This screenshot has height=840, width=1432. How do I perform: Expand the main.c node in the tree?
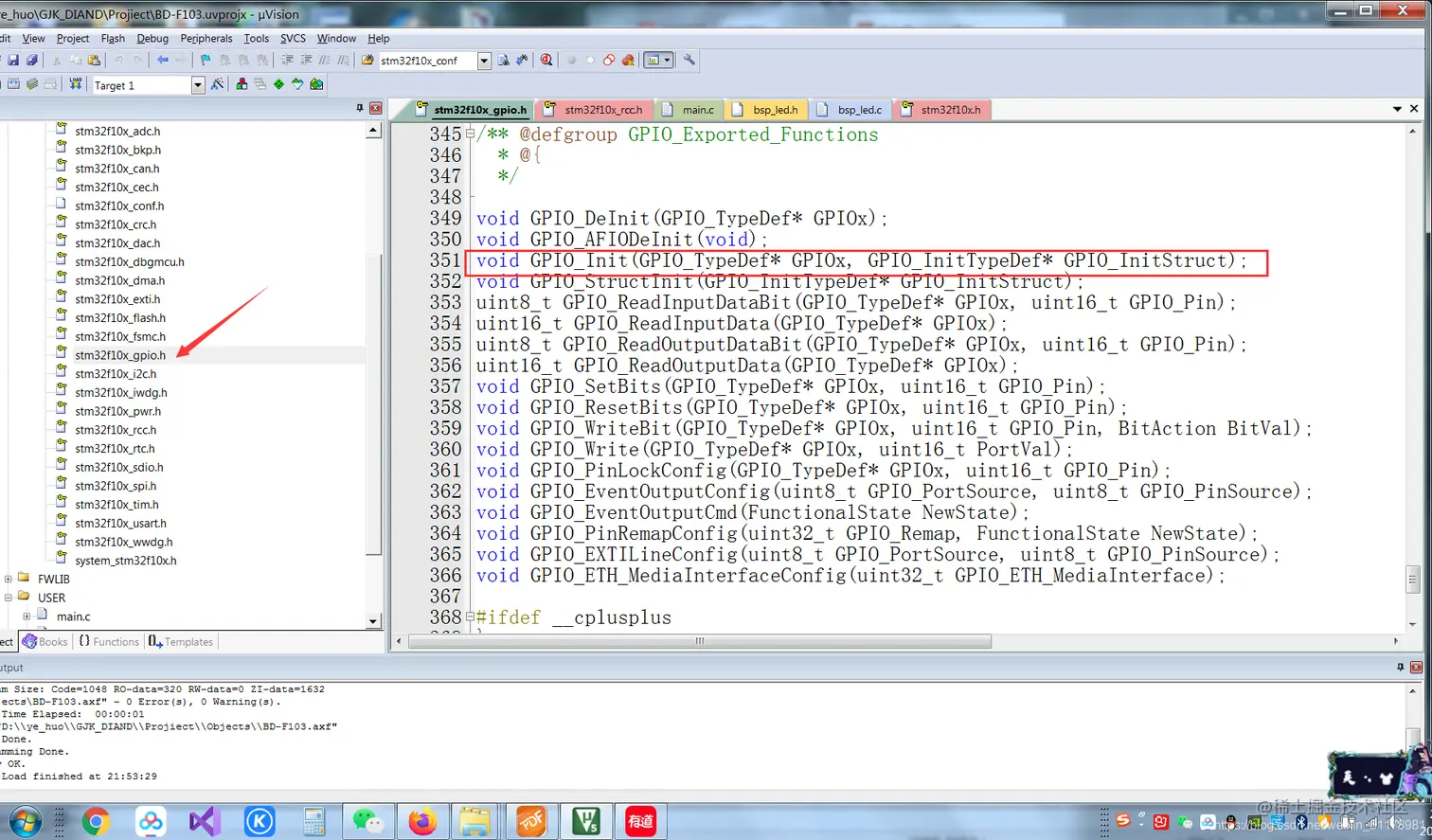(x=27, y=617)
